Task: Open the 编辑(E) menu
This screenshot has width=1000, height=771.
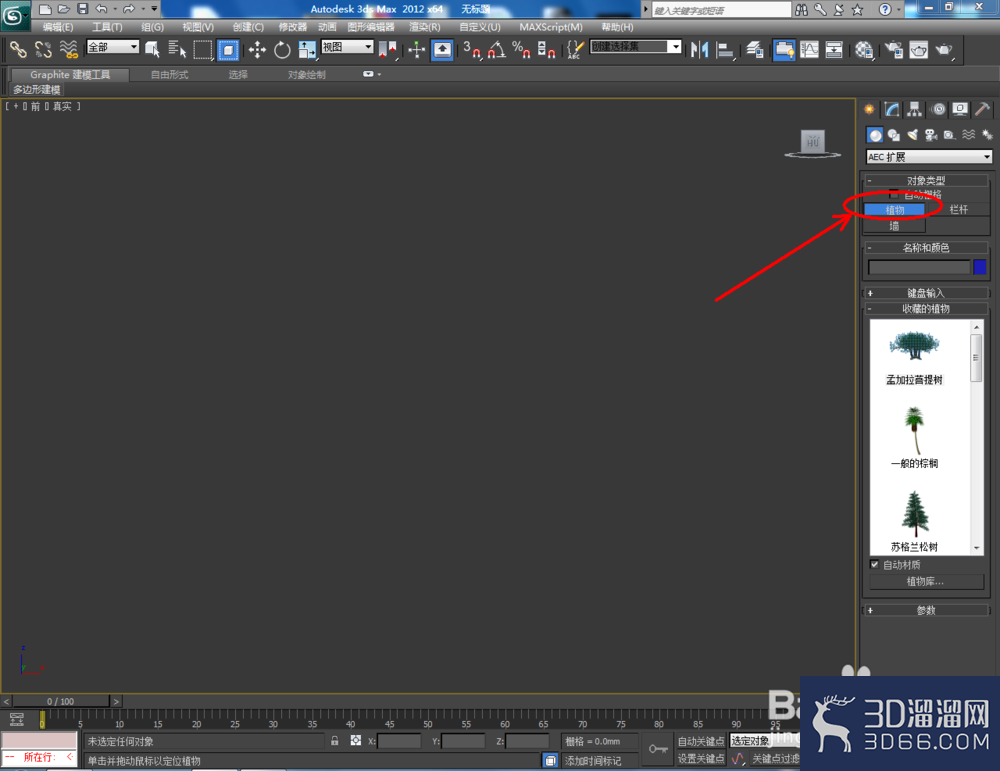Action: pyautogui.click(x=58, y=27)
